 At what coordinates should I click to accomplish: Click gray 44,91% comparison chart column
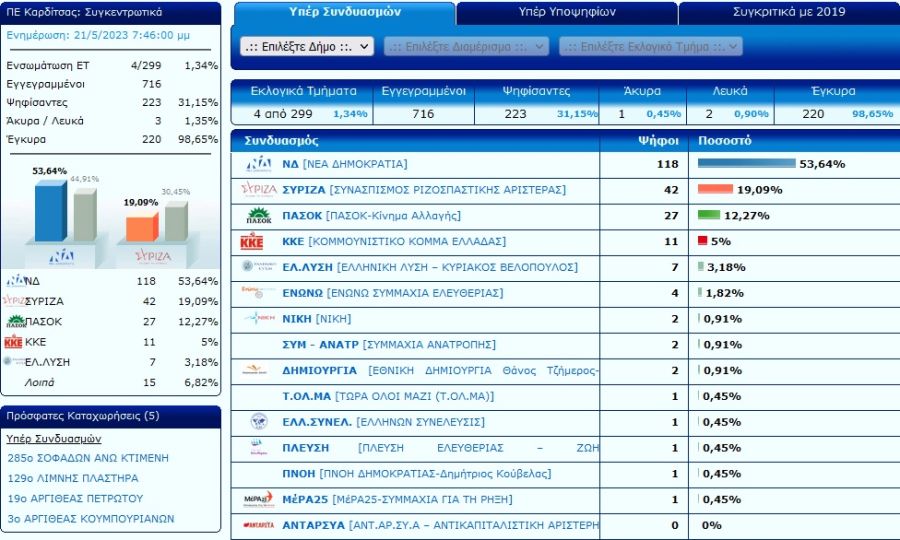coord(85,215)
